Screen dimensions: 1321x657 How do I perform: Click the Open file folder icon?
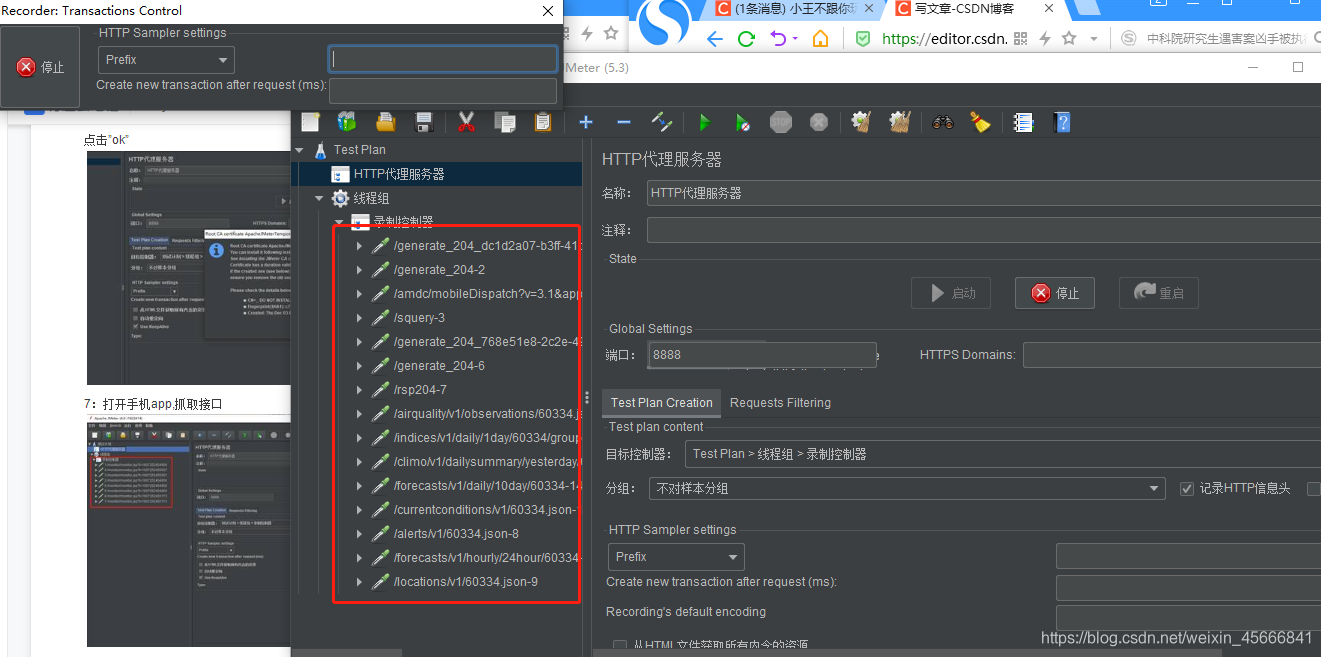point(385,122)
